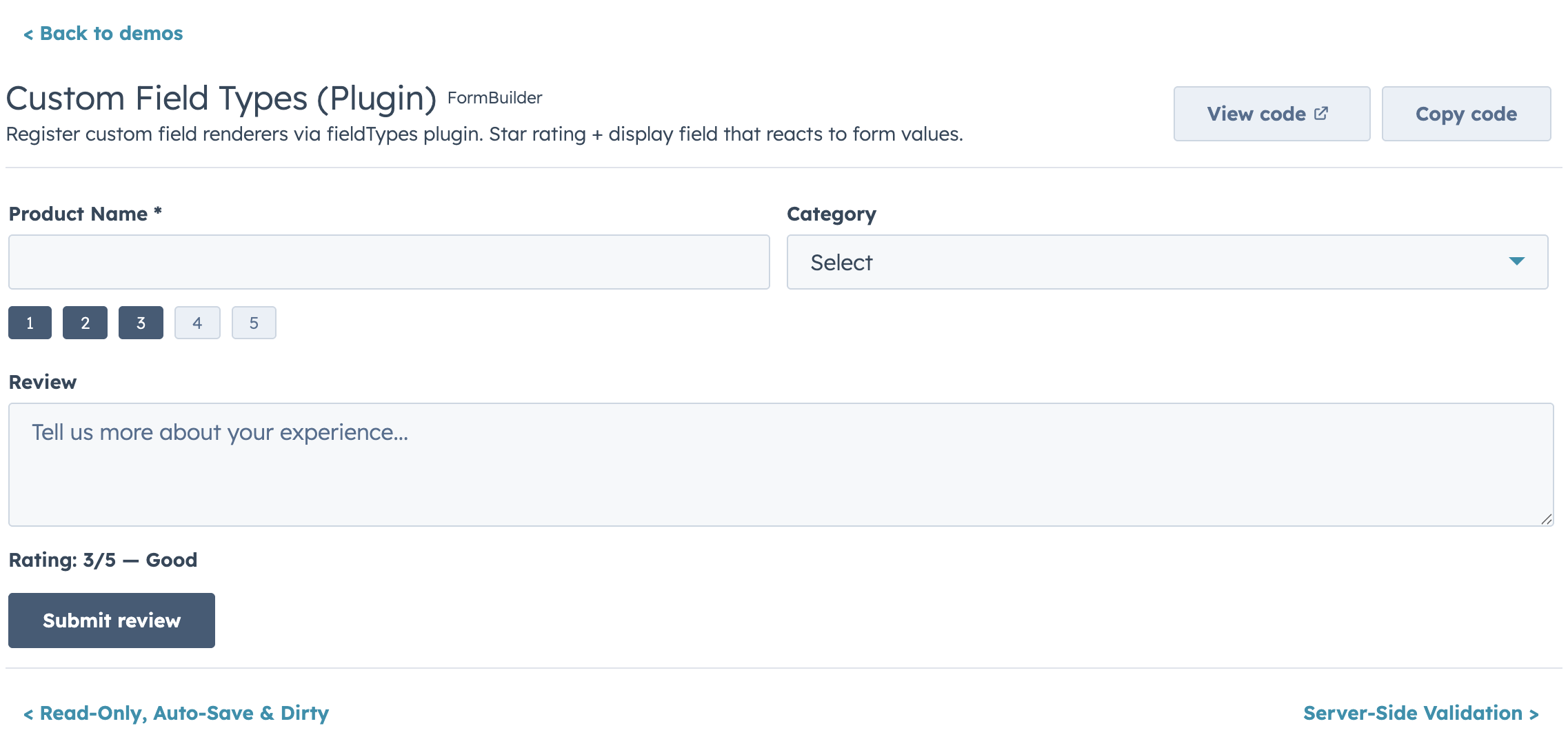Open the Product Name combo box
This screenshot has width=1568, height=746.
click(x=386, y=262)
